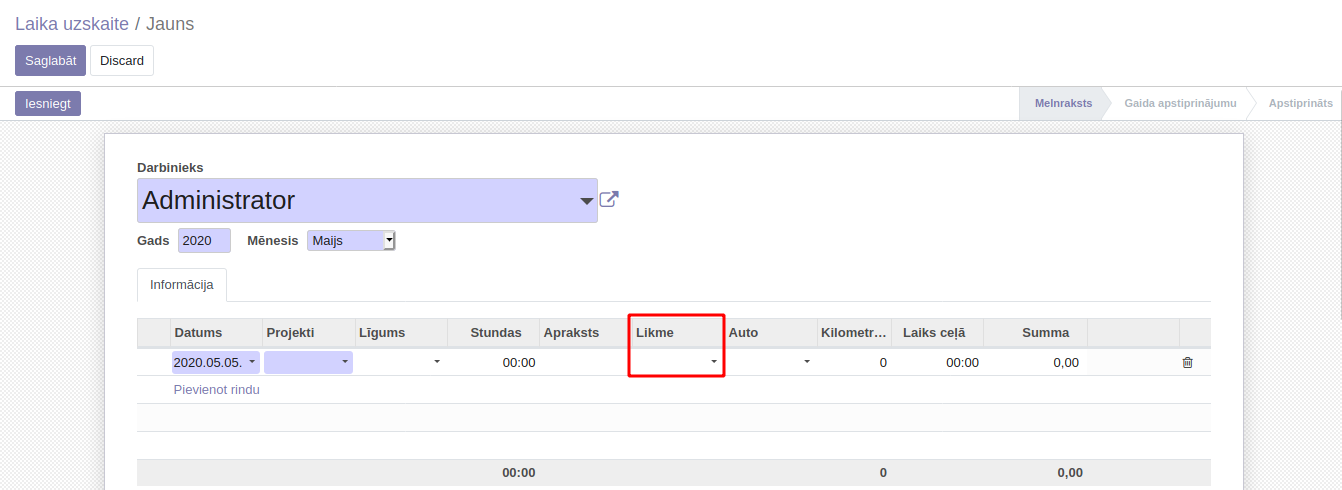The height and width of the screenshot is (490, 1342).
Task: Switch to the Informācija tab
Action: point(182,285)
